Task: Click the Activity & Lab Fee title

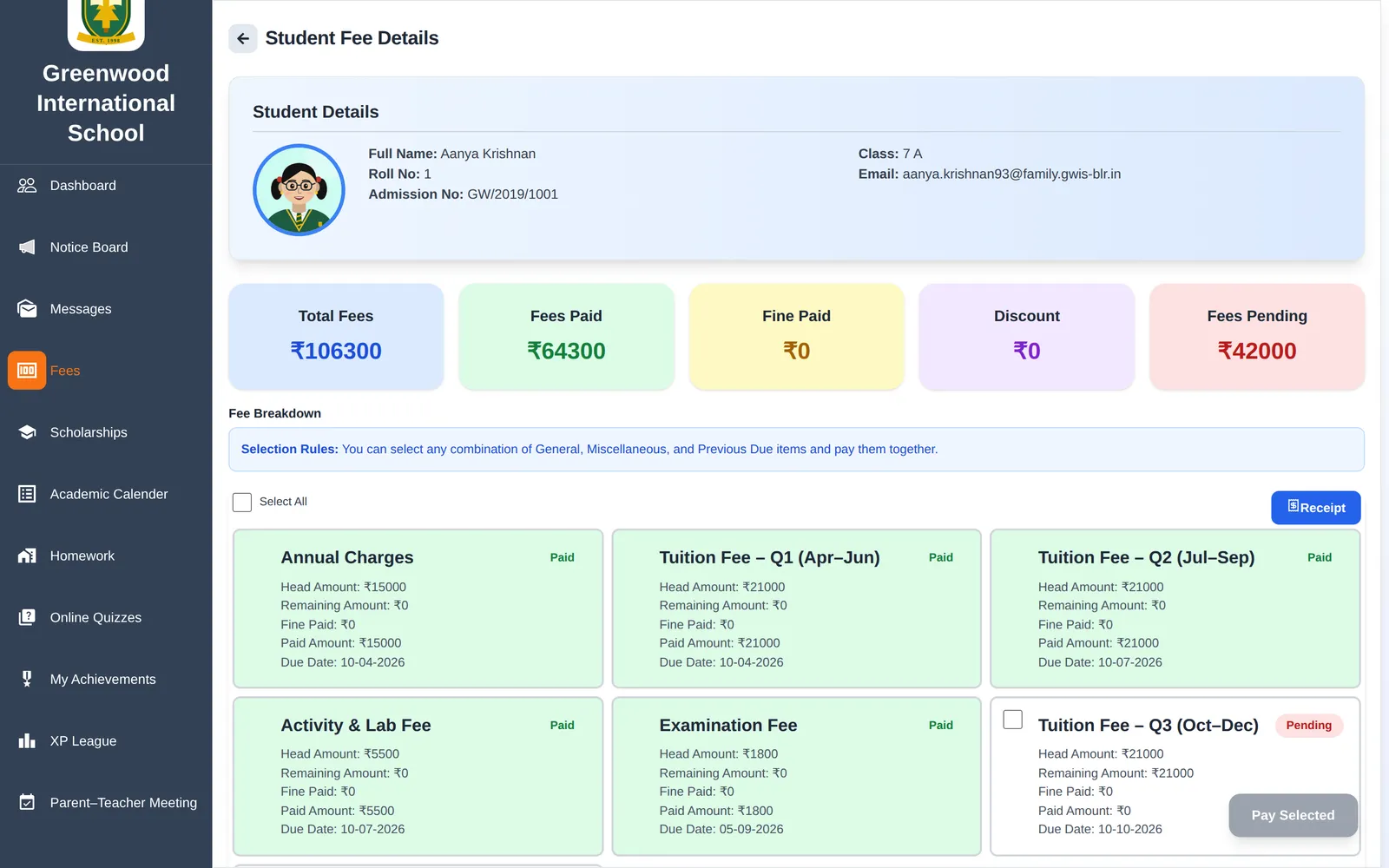Action: click(355, 725)
